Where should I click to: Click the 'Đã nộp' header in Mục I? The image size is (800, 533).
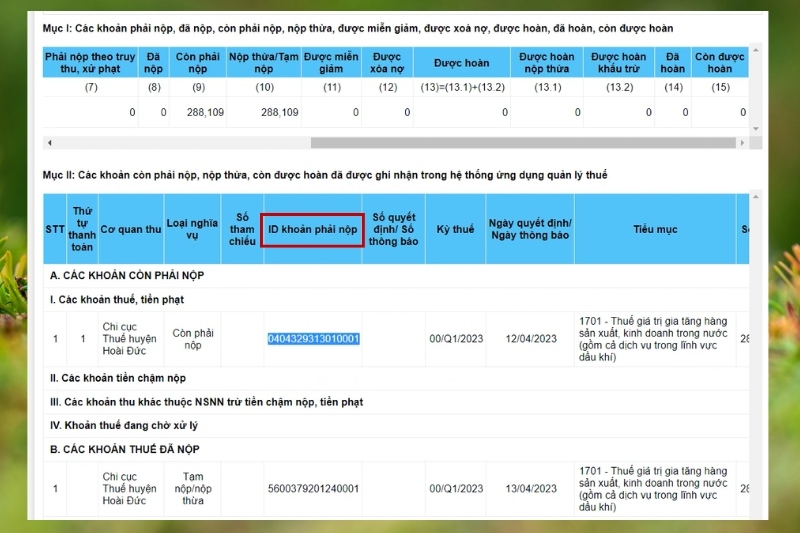click(153, 62)
